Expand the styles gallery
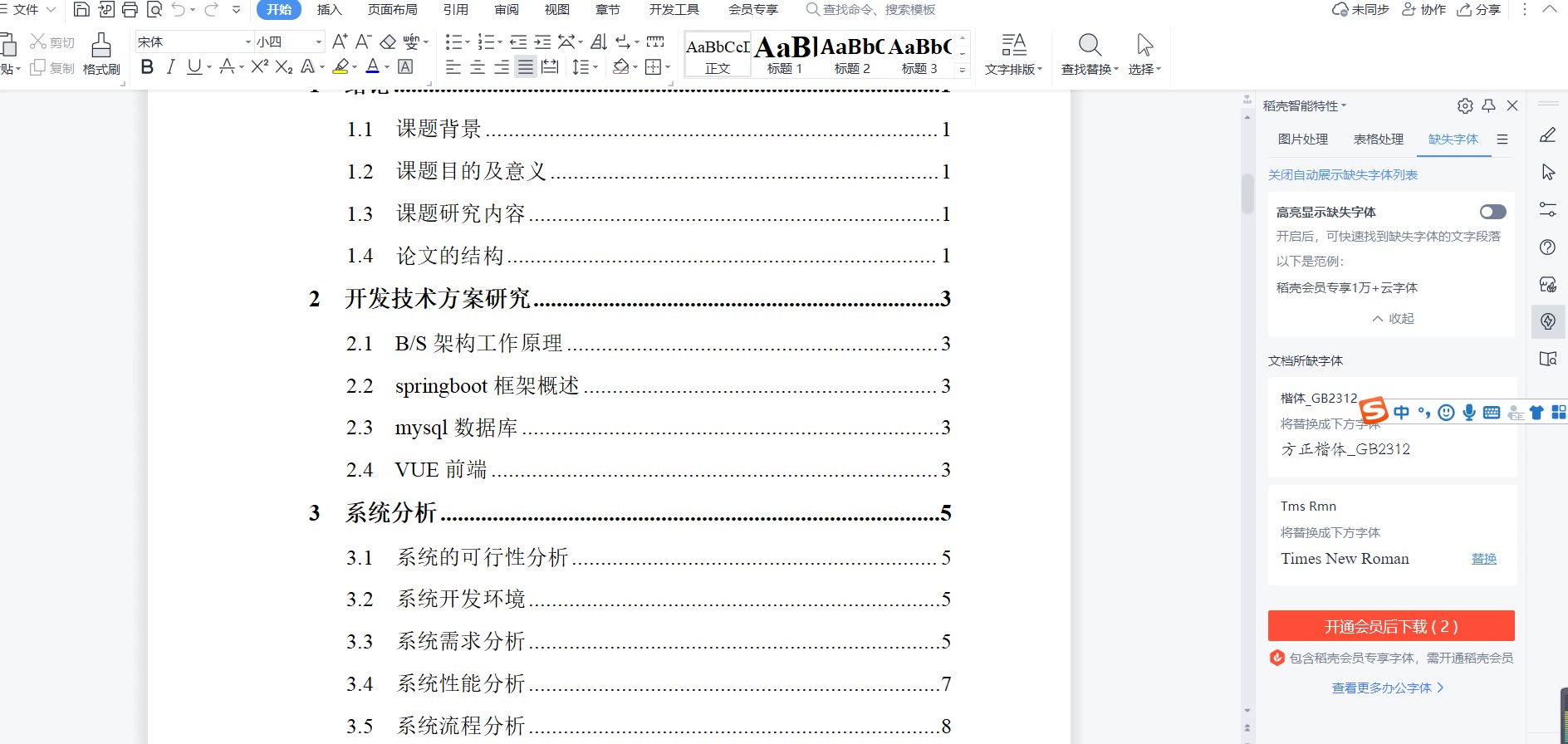 coord(963,71)
